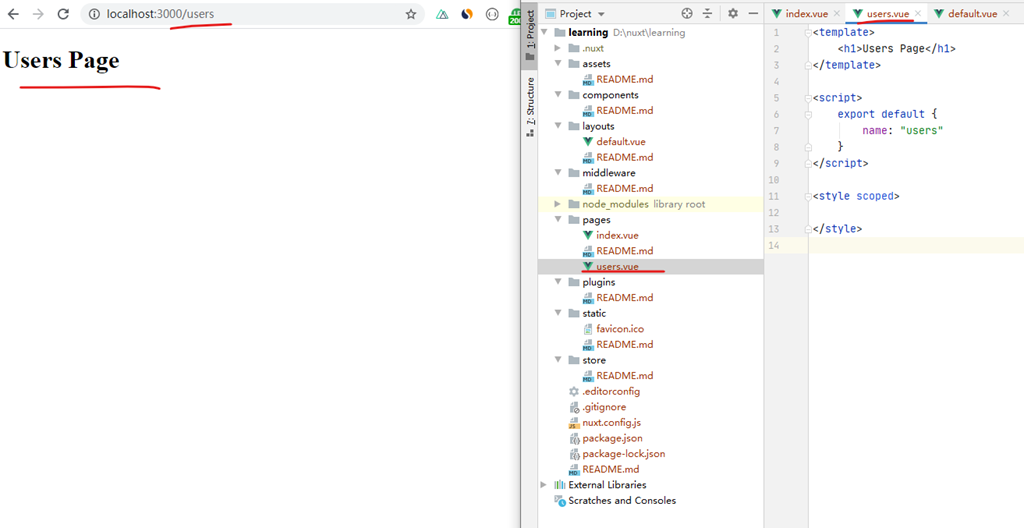Open package-lock.json file
The image size is (1024, 528).
pos(624,454)
